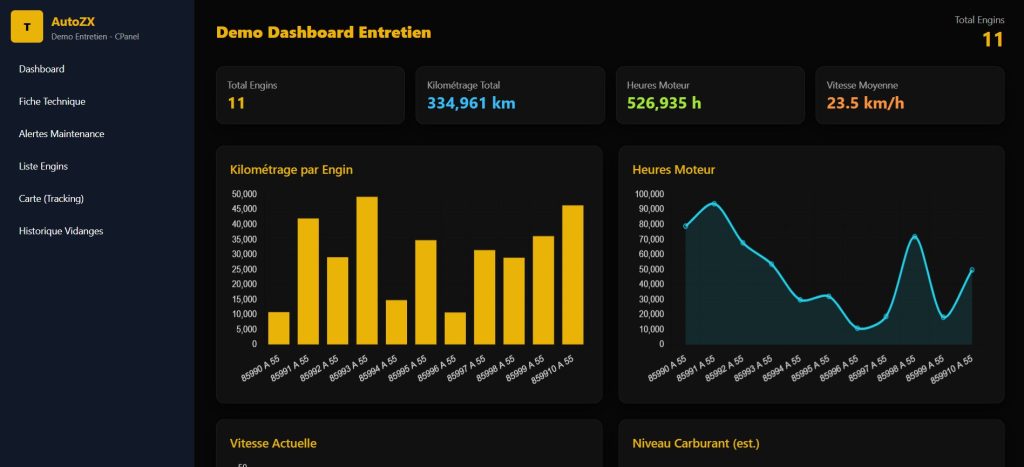Click the last bar, 85910 A 55

[x=573, y=275]
